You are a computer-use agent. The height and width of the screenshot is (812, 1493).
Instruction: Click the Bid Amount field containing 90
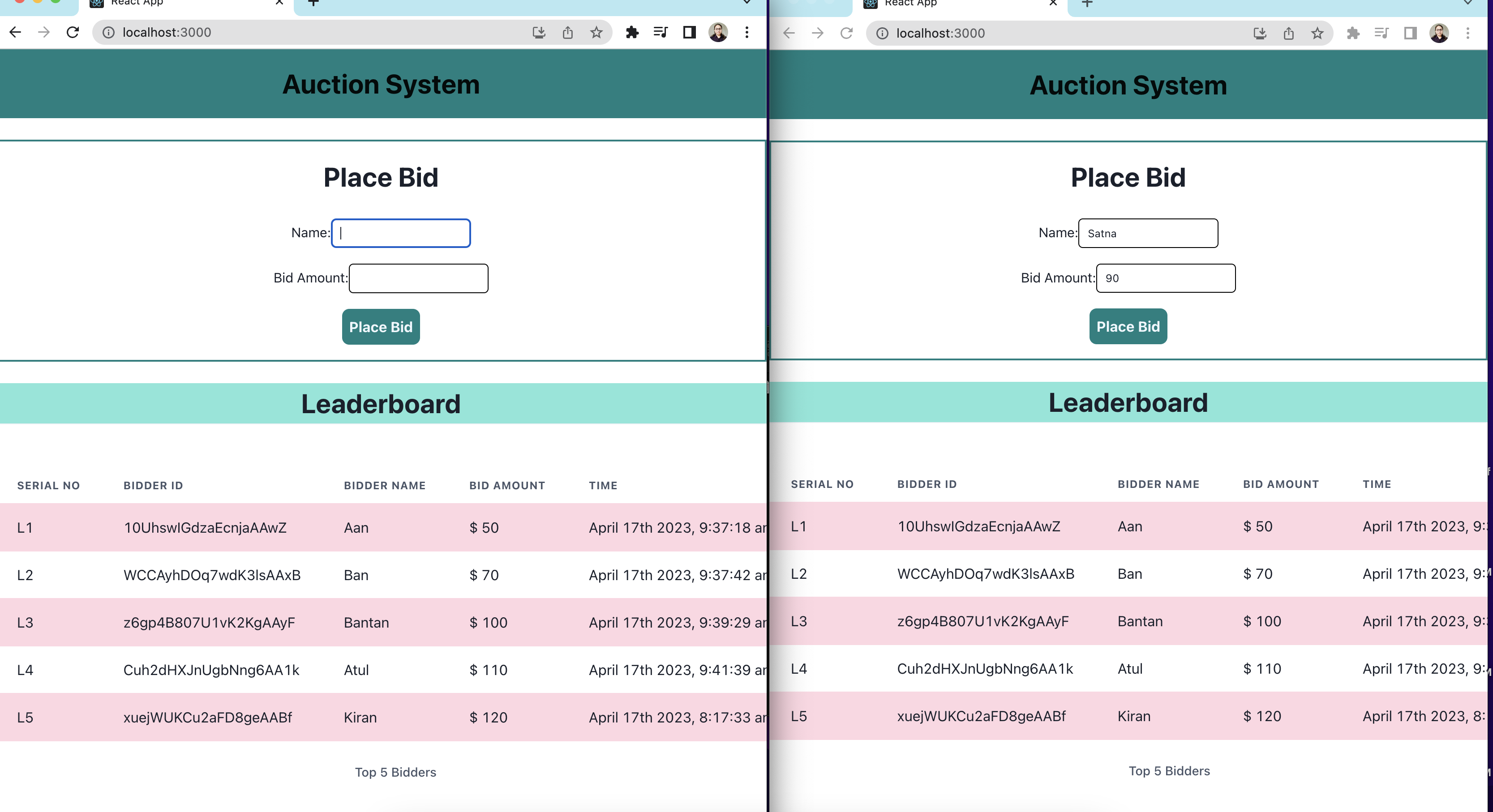click(1166, 278)
